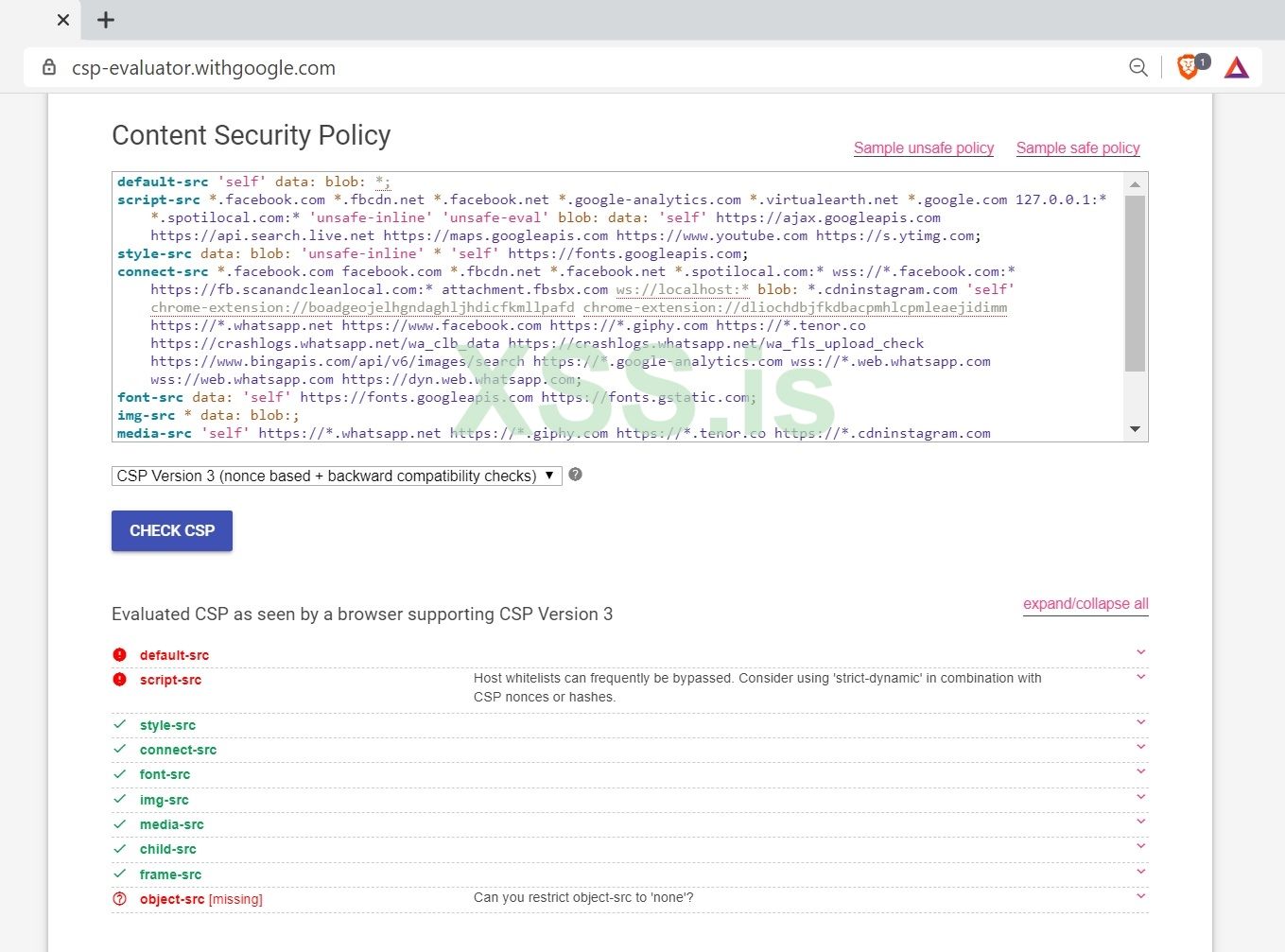
Task: Click the object-src question mark icon
Action: (119, 898)
